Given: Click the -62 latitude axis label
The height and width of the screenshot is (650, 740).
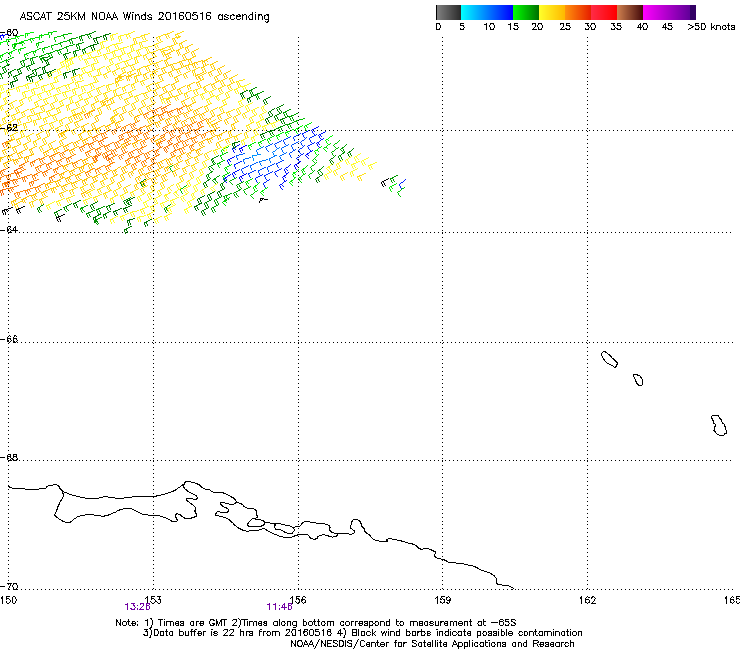Looking at the screenshot, I should point(9,127).
